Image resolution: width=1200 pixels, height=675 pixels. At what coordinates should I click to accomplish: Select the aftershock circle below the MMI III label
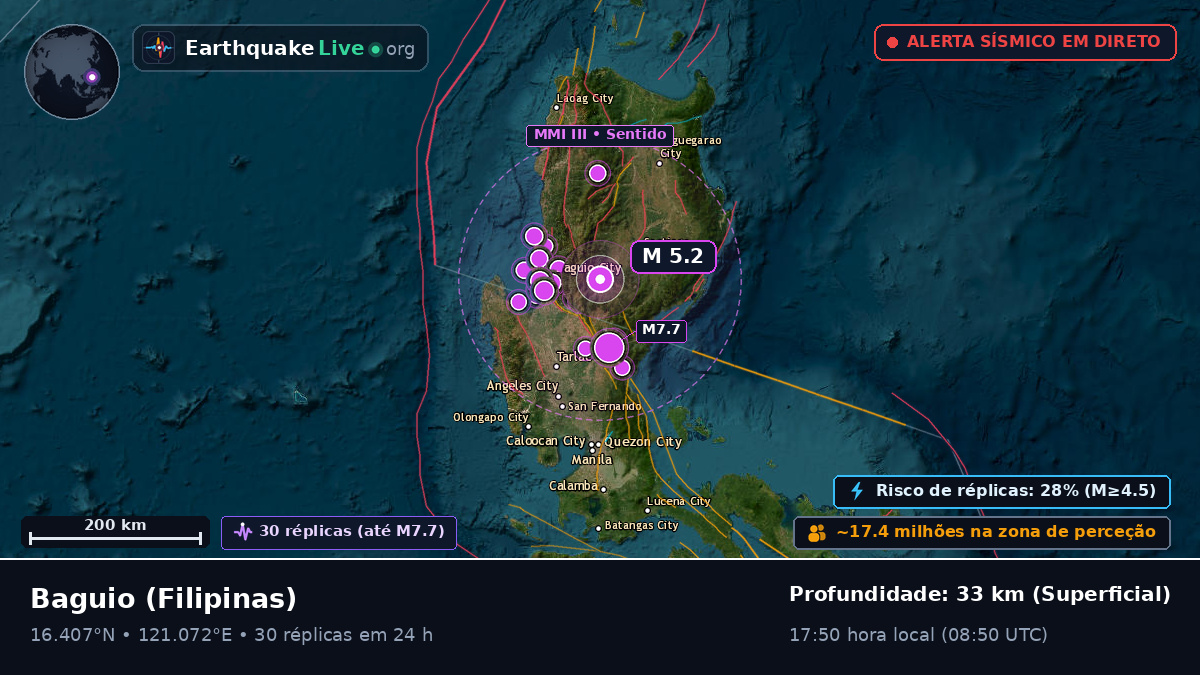[598, 173]
